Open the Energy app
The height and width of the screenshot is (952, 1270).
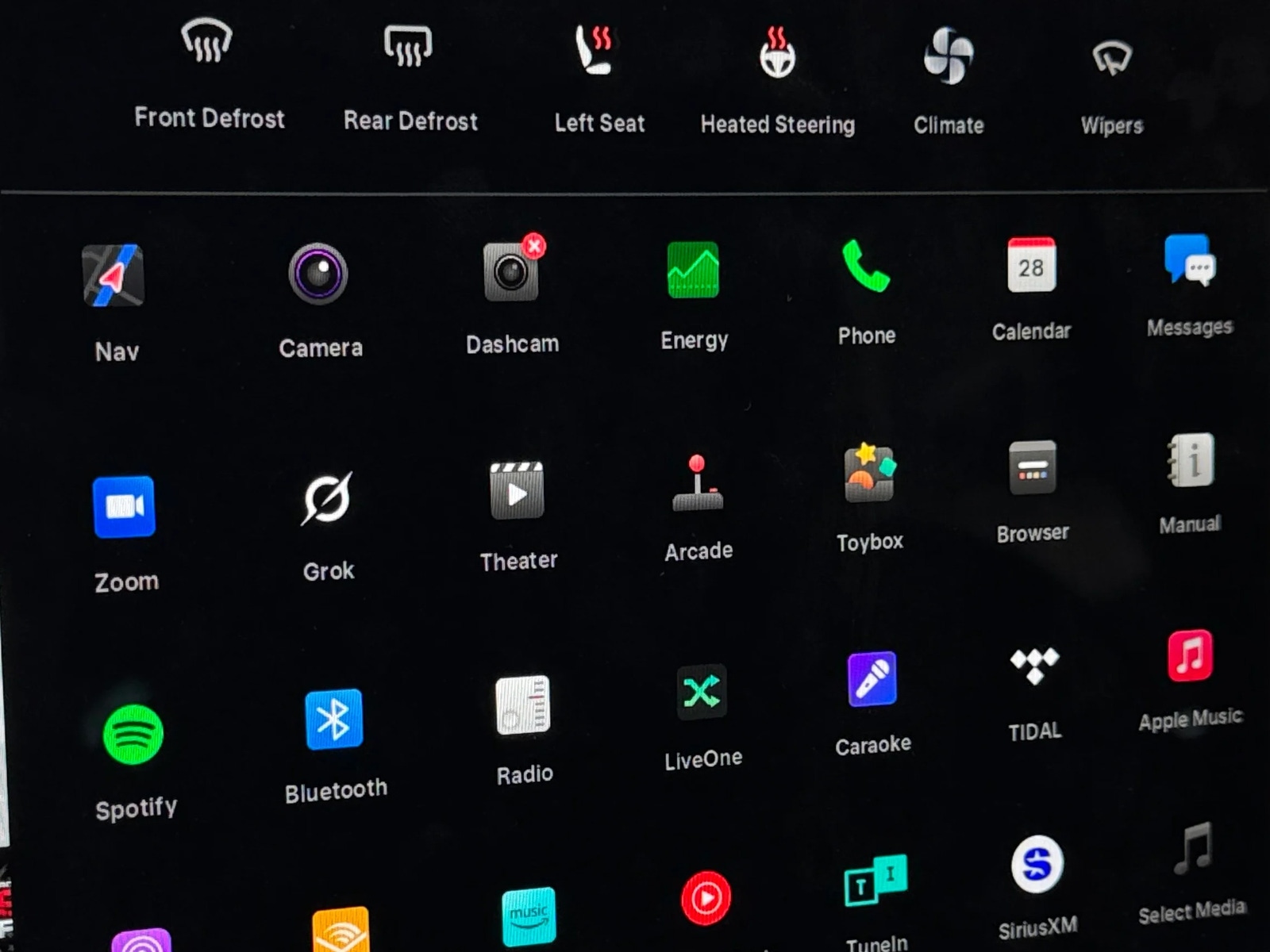tap(693, 271)
